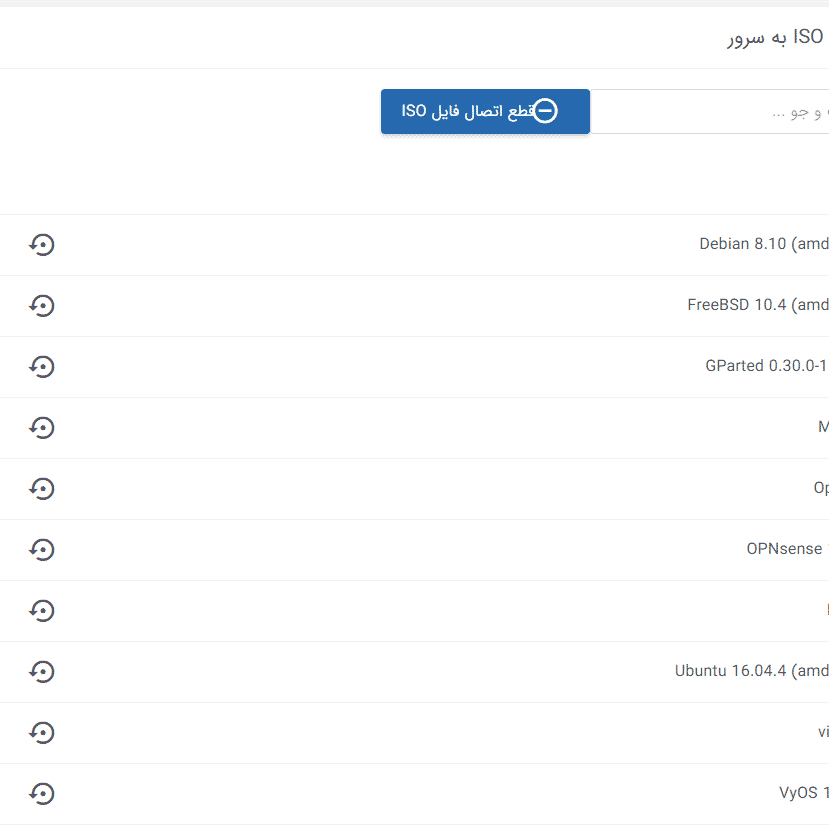The height and width of the screenshot is (829, 829).
Task: Pick the Ubuntu 16.04.4 ISO entry
Action: 751,671
